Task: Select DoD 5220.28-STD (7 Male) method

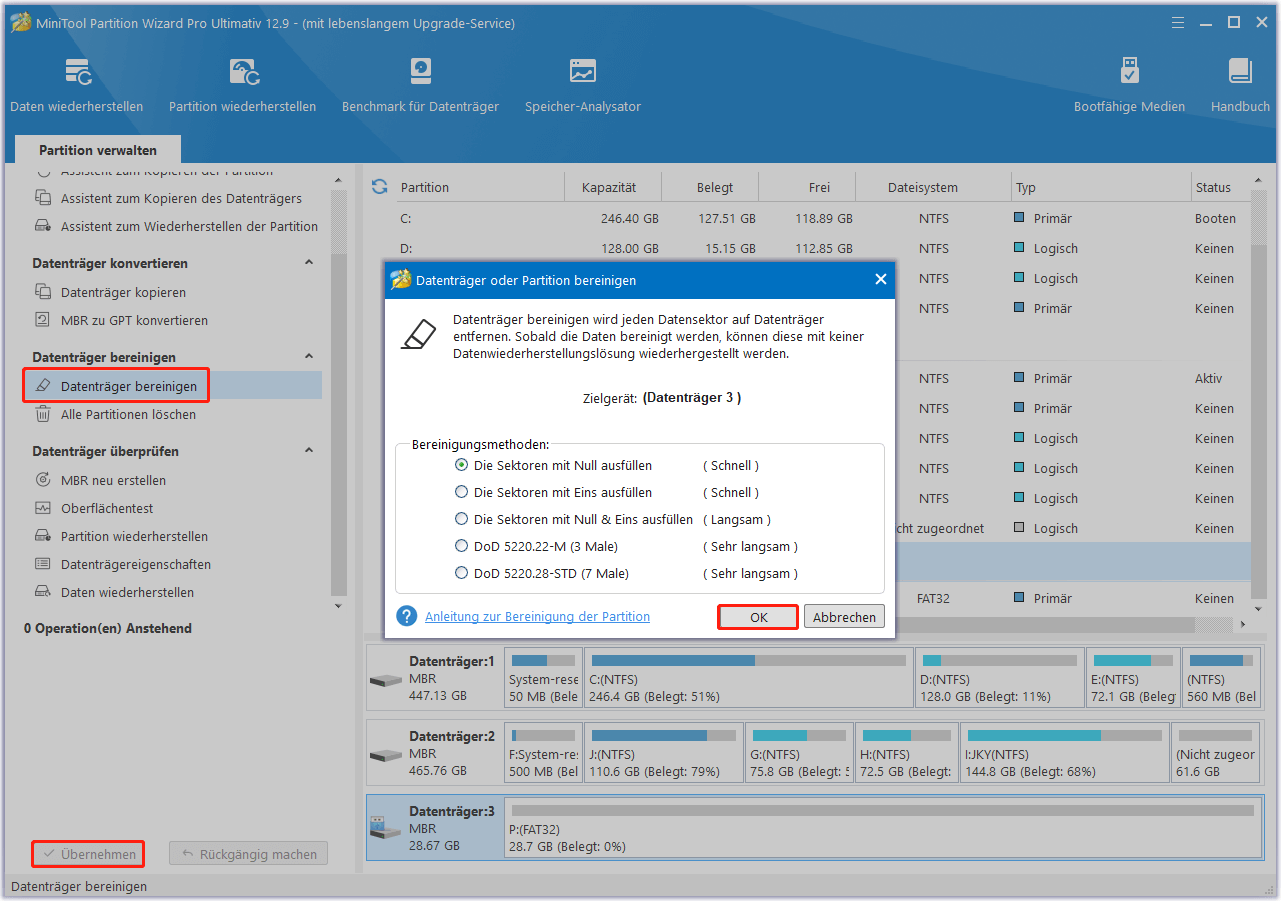Action: coord(461,573)
